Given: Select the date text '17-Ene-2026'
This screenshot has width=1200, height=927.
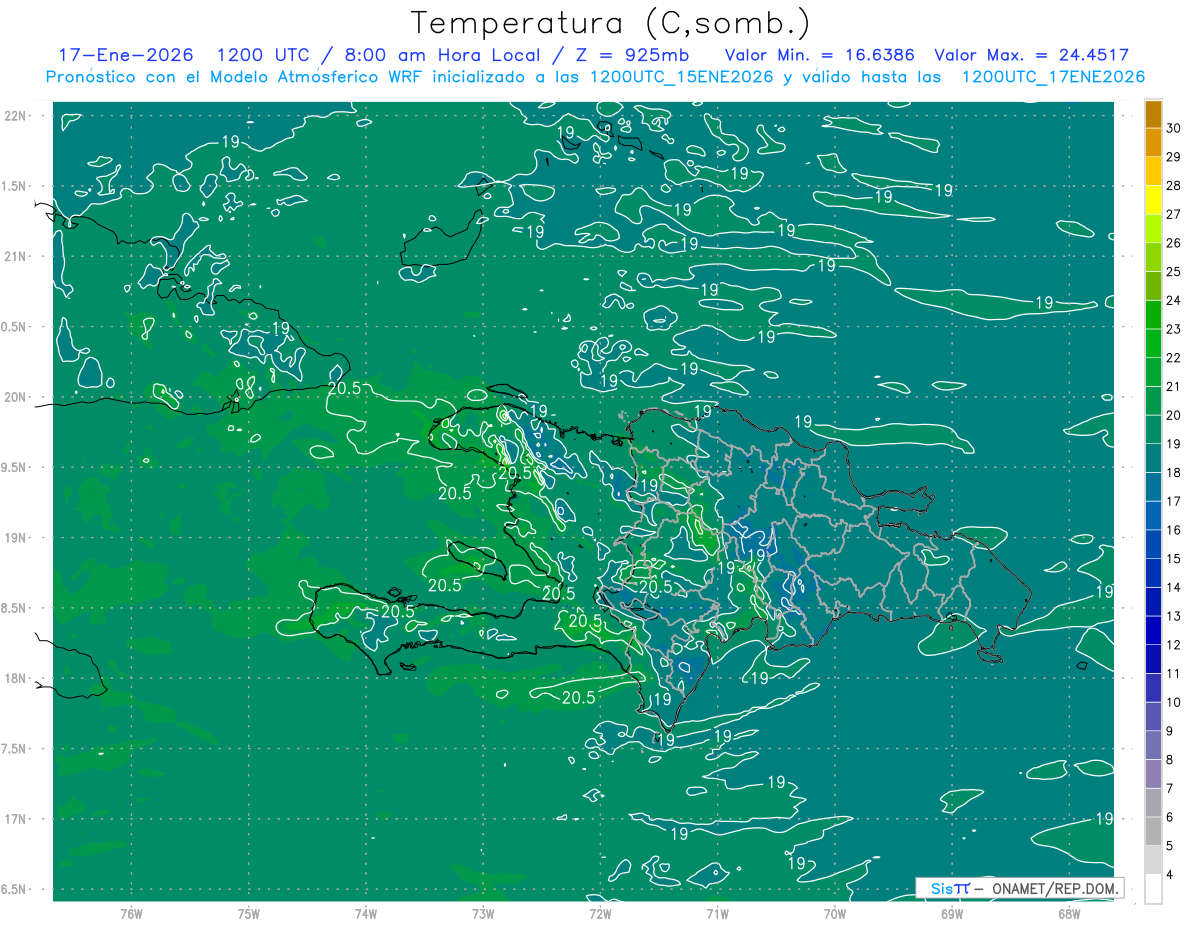Looking at the screenshot, I should (125, 55).
